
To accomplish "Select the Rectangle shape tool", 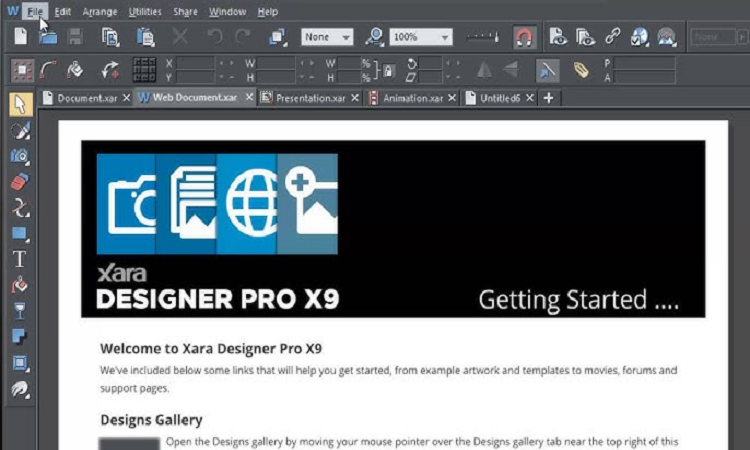I will (19, 233).
